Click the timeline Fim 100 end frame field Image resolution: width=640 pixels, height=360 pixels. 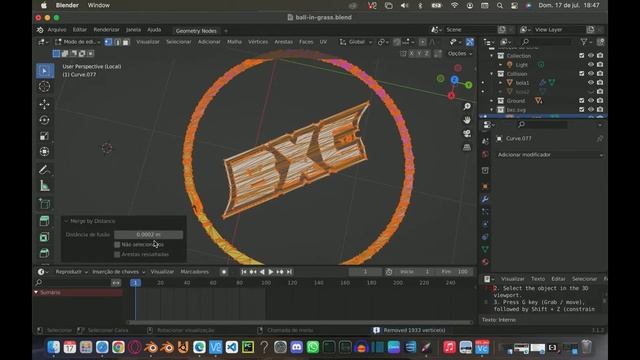454,272
